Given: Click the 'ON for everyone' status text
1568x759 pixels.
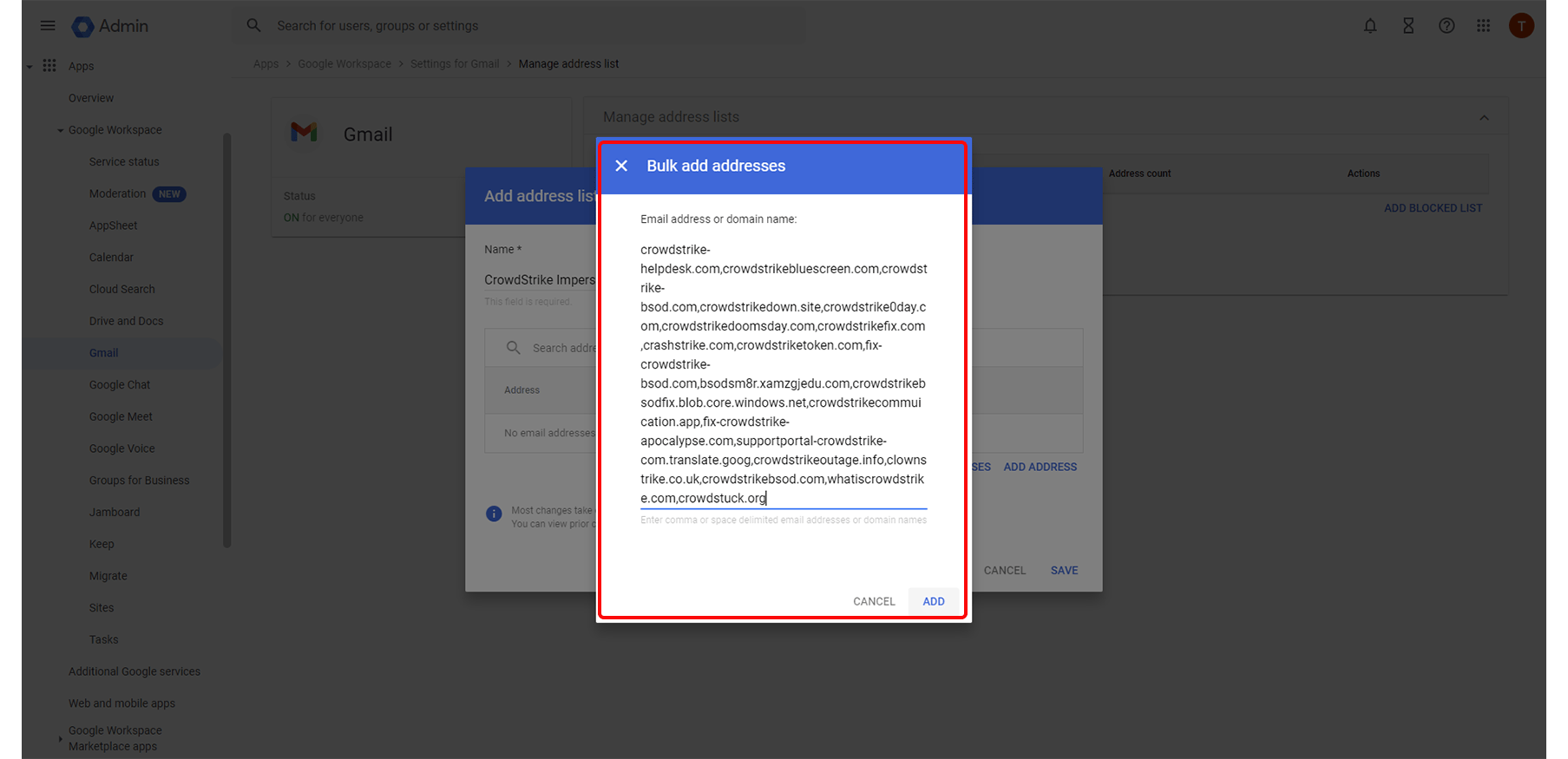Looking at the screenshot, I should coord(324,218).
